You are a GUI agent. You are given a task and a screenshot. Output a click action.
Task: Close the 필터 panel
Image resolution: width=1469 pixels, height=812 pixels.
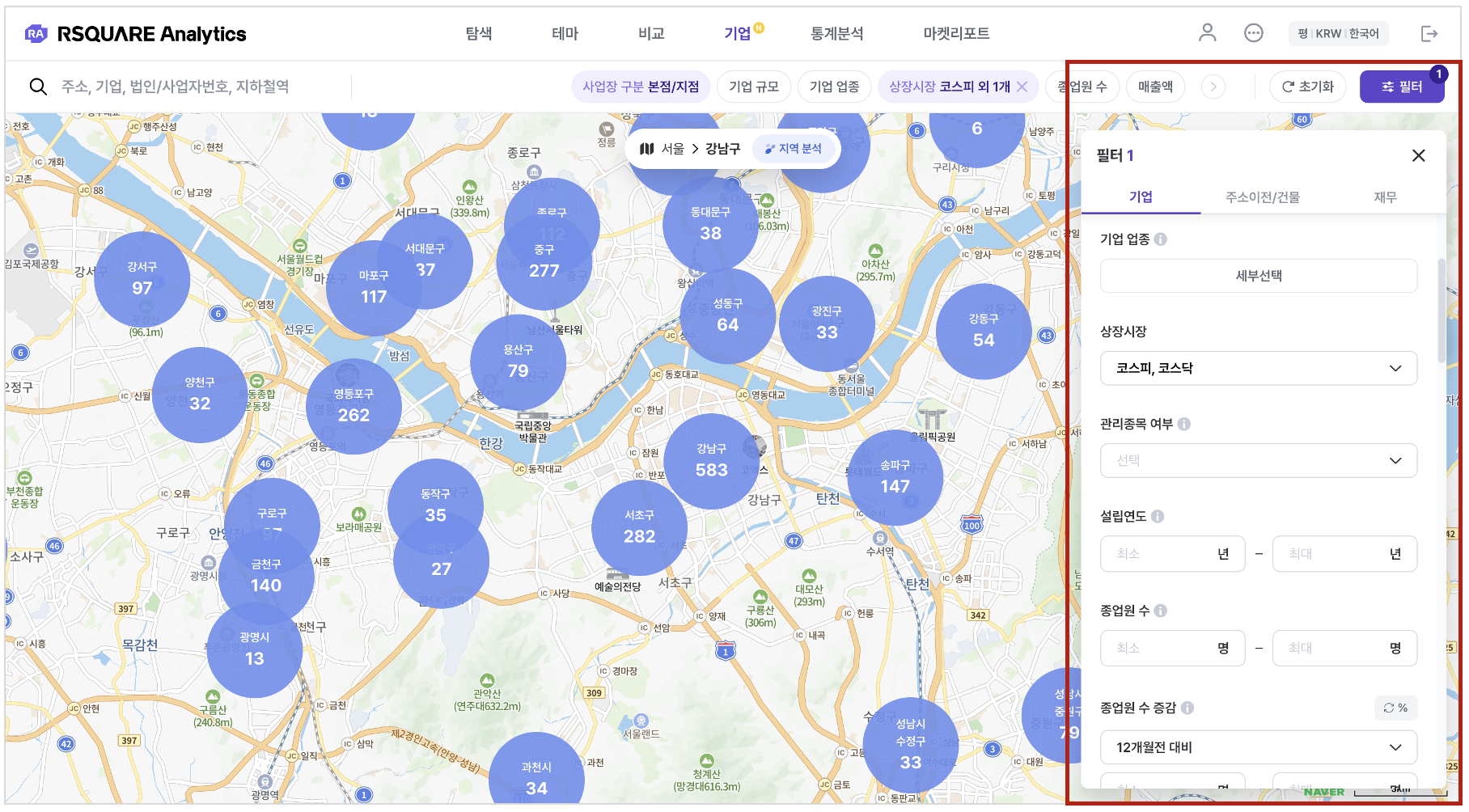point(1418,155)
